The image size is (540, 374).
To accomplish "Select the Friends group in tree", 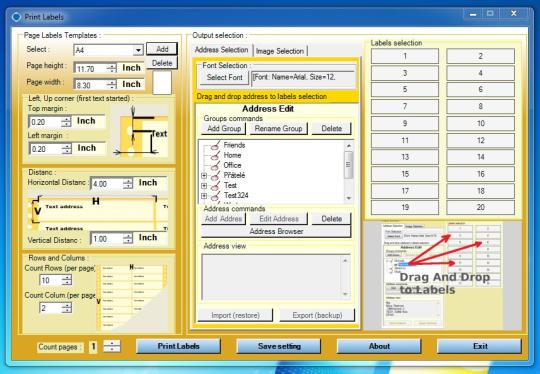I will pyautogui.click(x=234, y=145).
